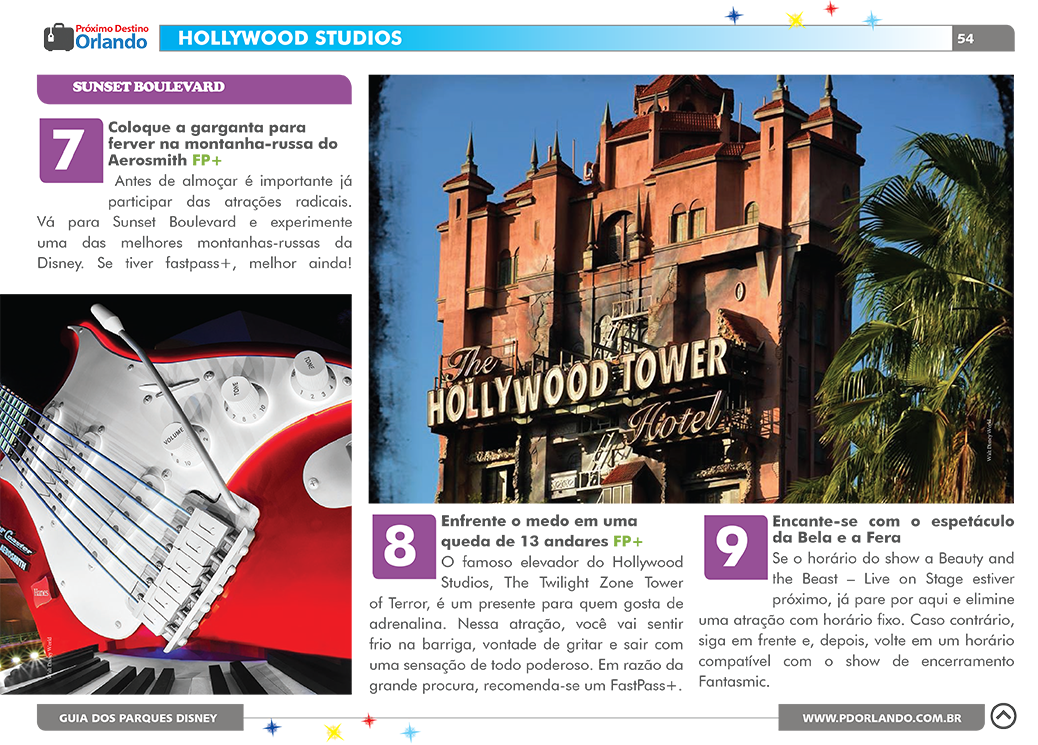Select the SUNSET BOULEVARD section banner
Screen dimensions: 1038x745
[x=194, y=89]
